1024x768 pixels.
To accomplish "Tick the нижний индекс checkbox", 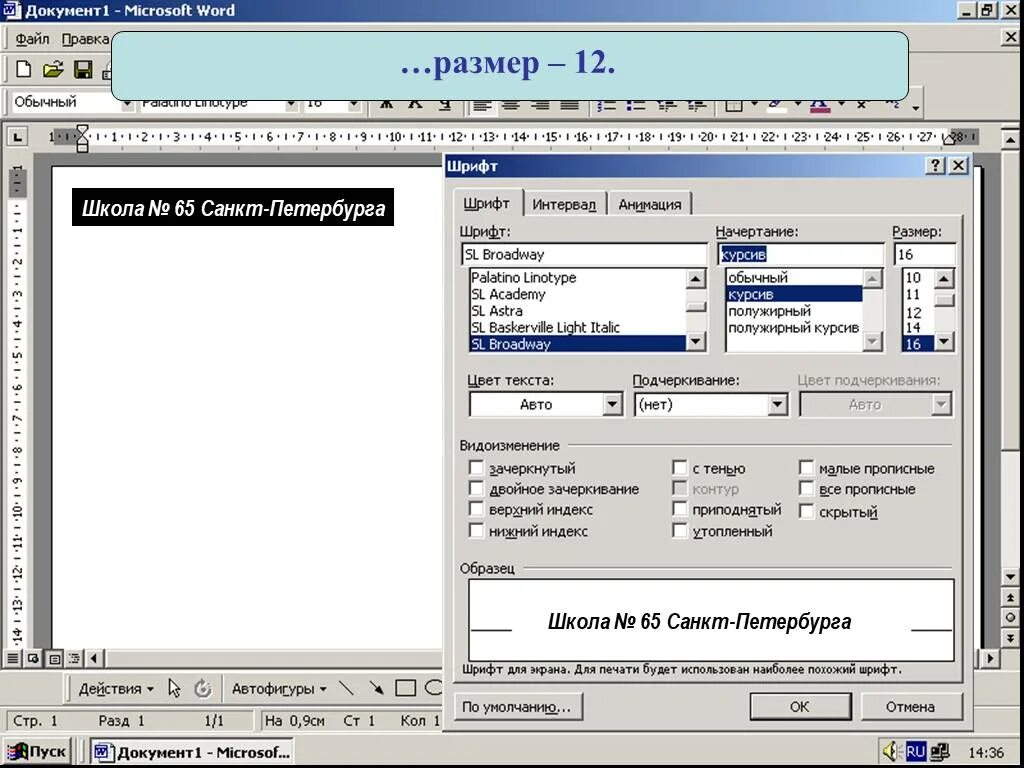I will click(x=476, y=530).
